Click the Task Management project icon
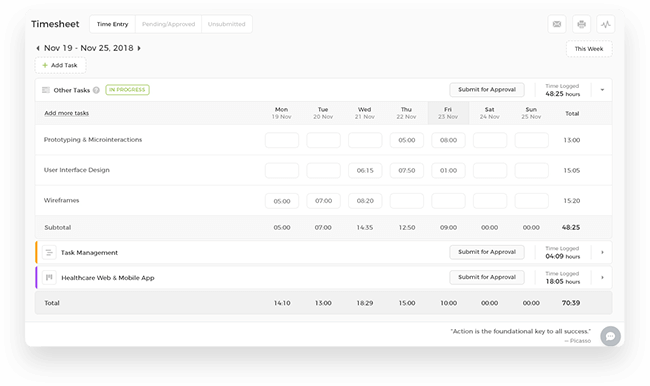650x386 pixels. pyautogui.click(x=49, y=252)
